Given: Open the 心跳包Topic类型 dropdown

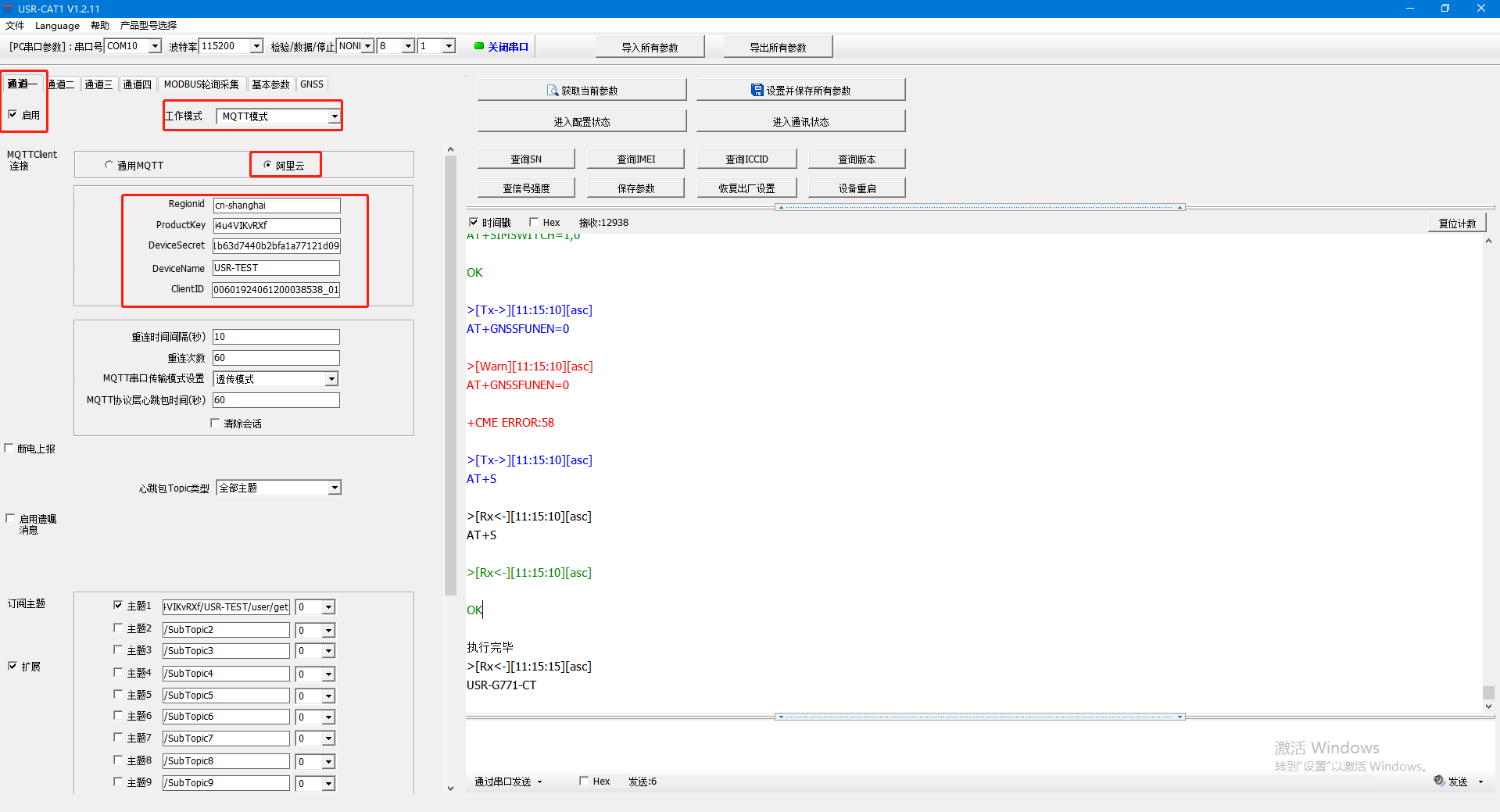Looking at the screenshot, I should coord(334,488).
